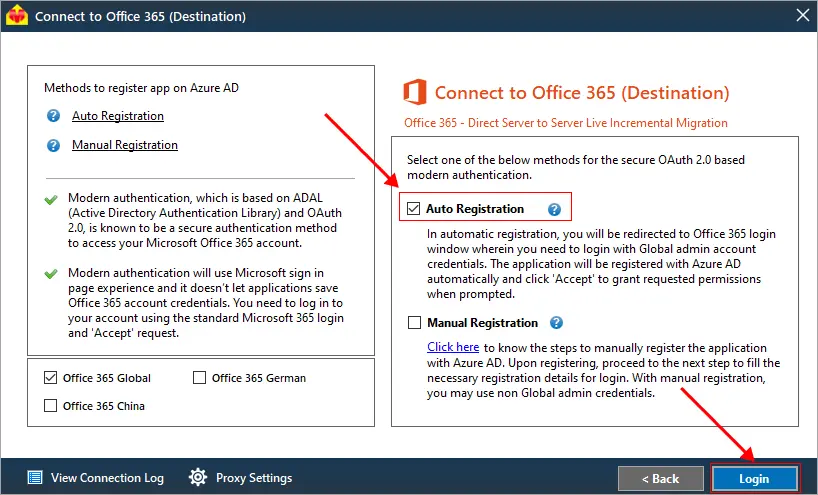Click the Login button

click(754, 478)
